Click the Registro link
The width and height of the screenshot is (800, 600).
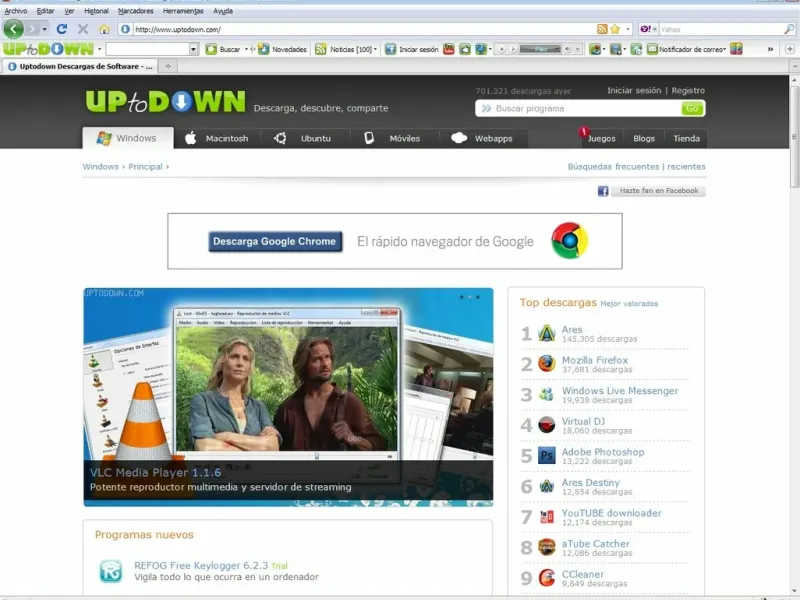[x=688, y=90]
